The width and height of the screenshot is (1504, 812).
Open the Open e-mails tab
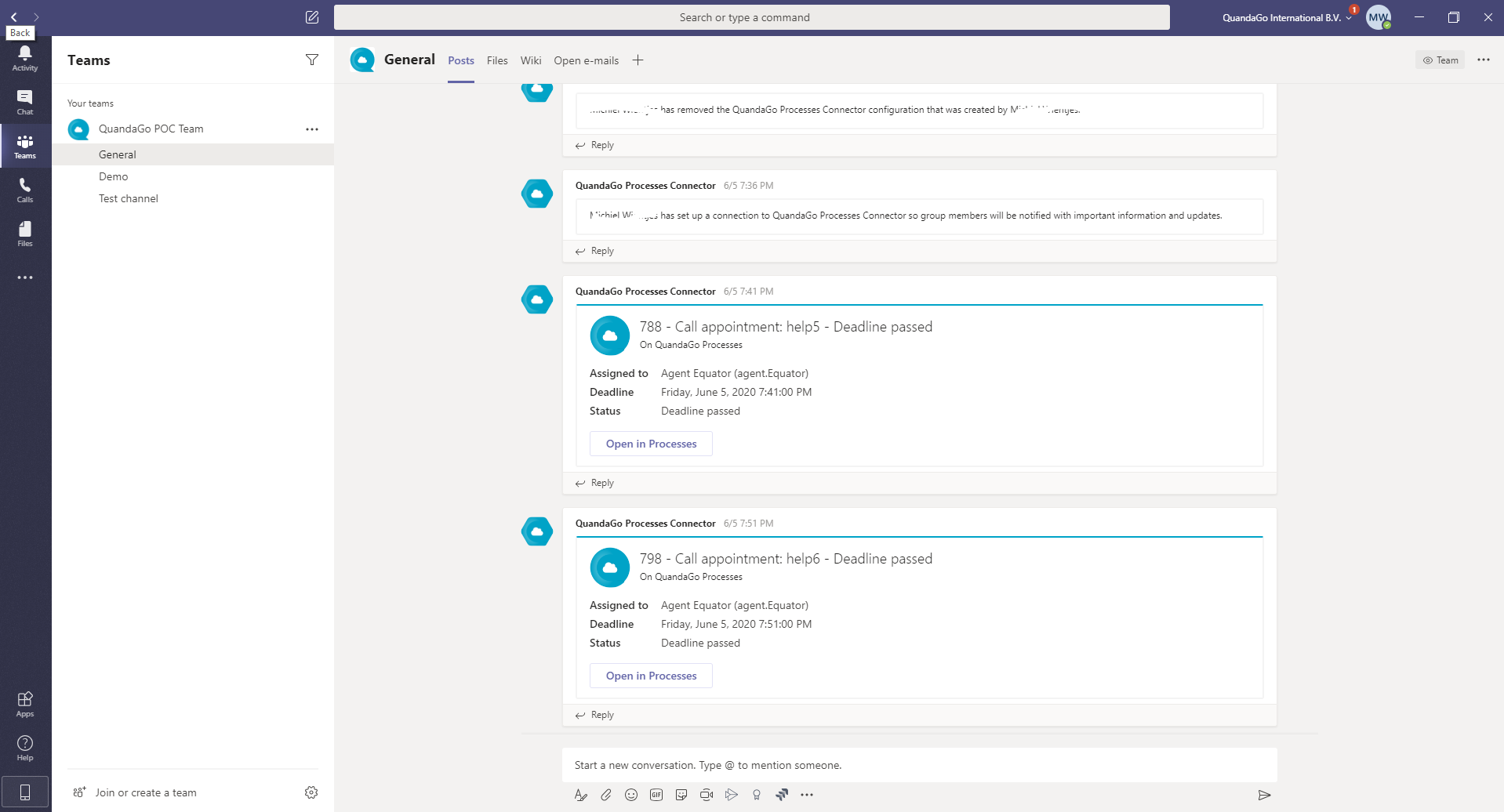tap(587, 60)
